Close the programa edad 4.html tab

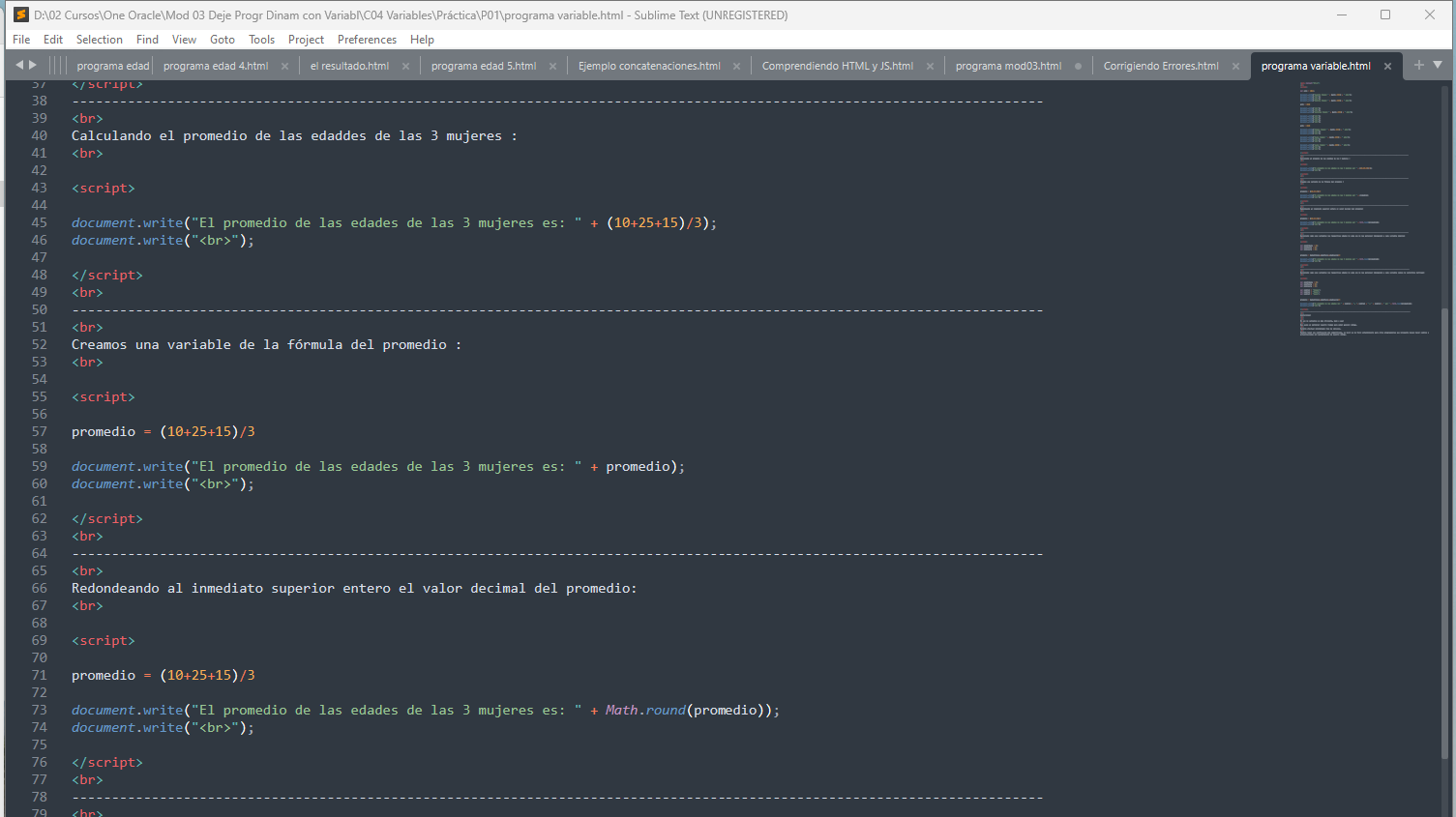284,66
